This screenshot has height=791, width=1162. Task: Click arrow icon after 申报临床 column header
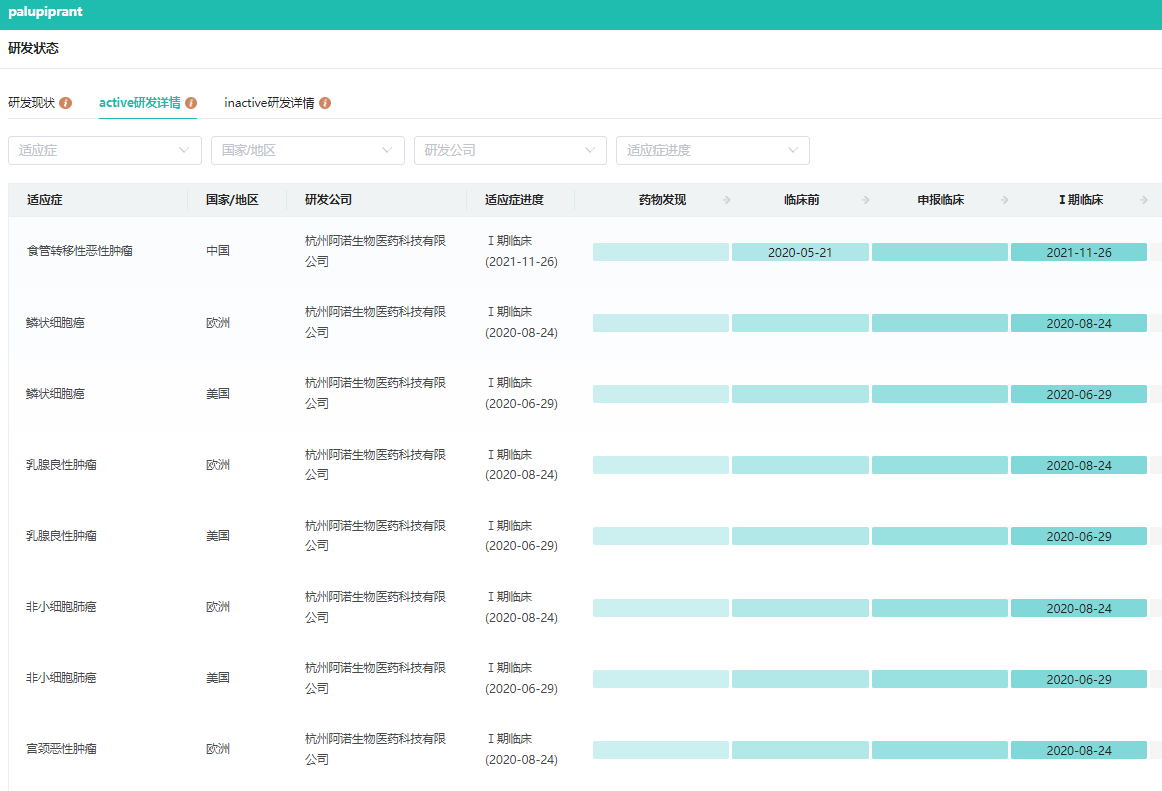click(1005, 200)
